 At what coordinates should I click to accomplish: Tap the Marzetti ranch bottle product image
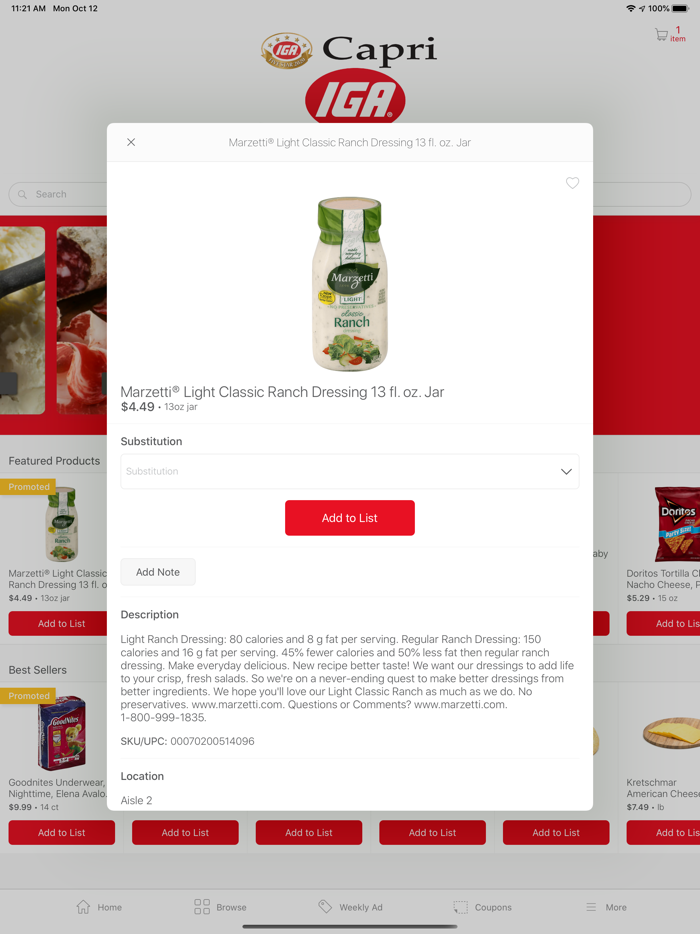coord(350,284)
